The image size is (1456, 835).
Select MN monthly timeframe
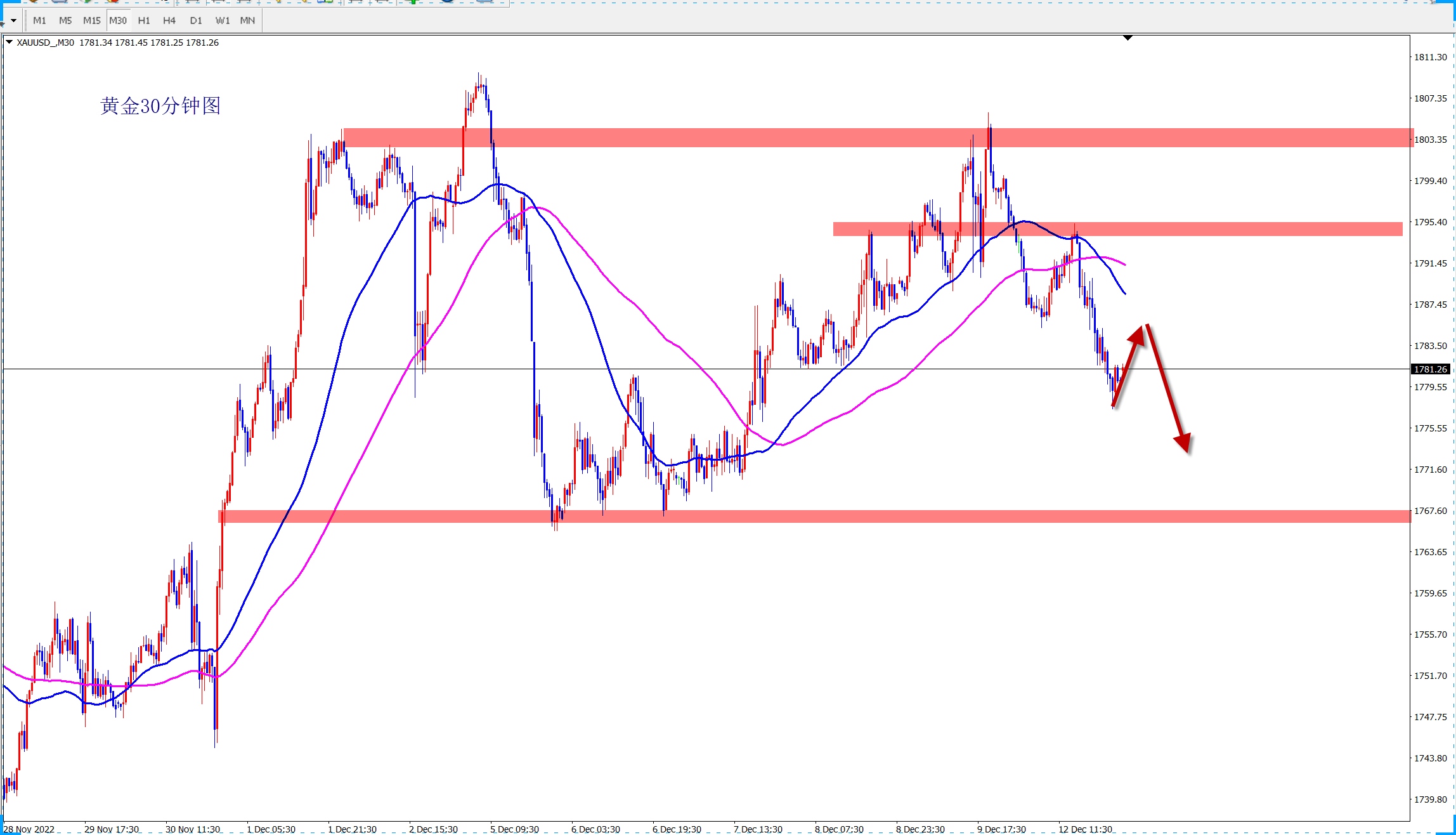247,20
